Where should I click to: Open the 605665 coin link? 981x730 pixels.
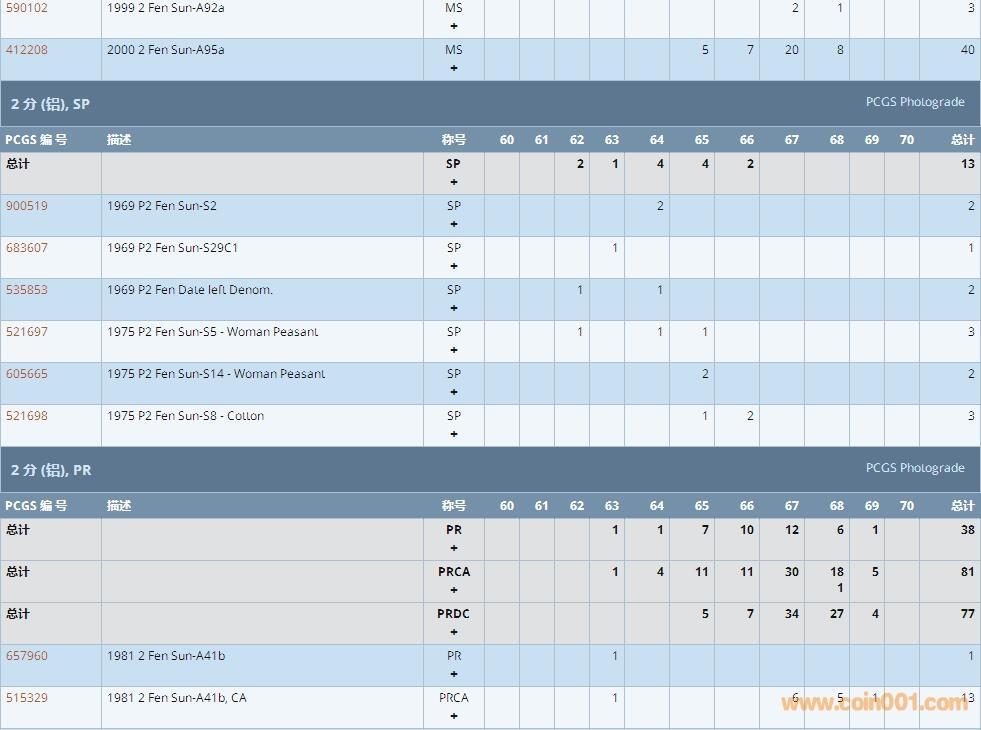(26, 374)
